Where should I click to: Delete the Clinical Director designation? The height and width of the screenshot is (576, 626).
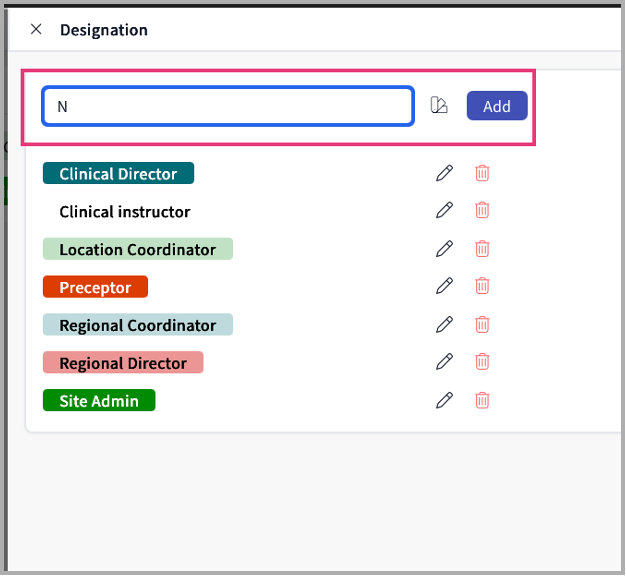(x=482, y=173)
